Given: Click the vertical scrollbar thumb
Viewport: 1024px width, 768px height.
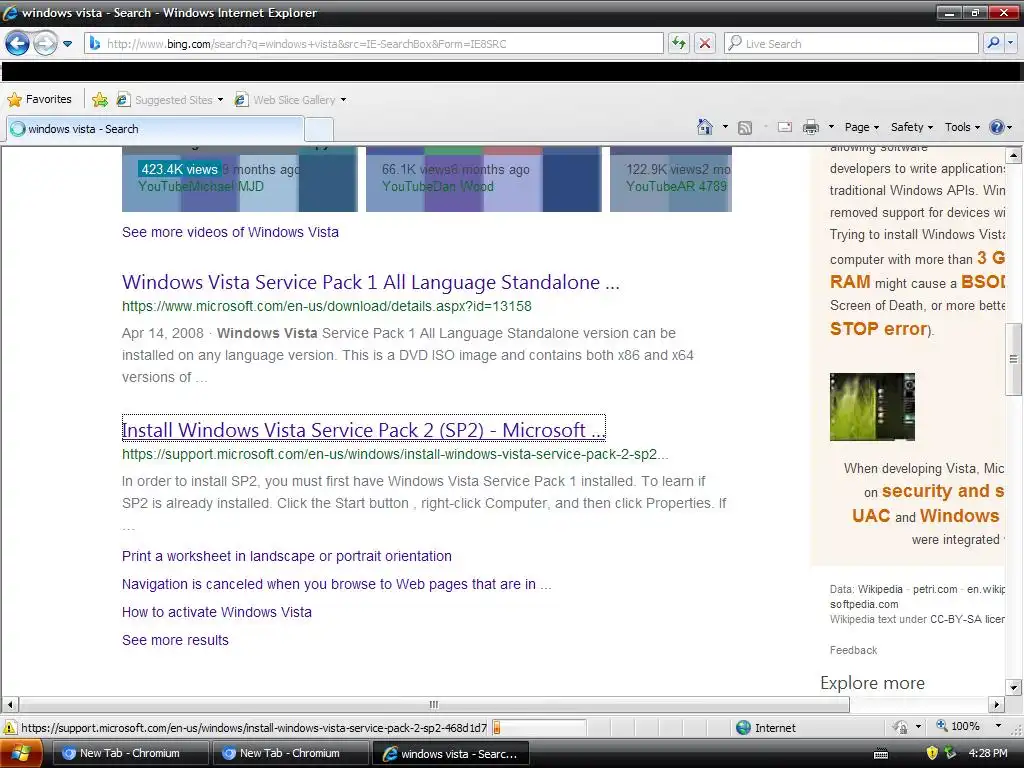Looking at the screenshot, I should pos(1013,359).
